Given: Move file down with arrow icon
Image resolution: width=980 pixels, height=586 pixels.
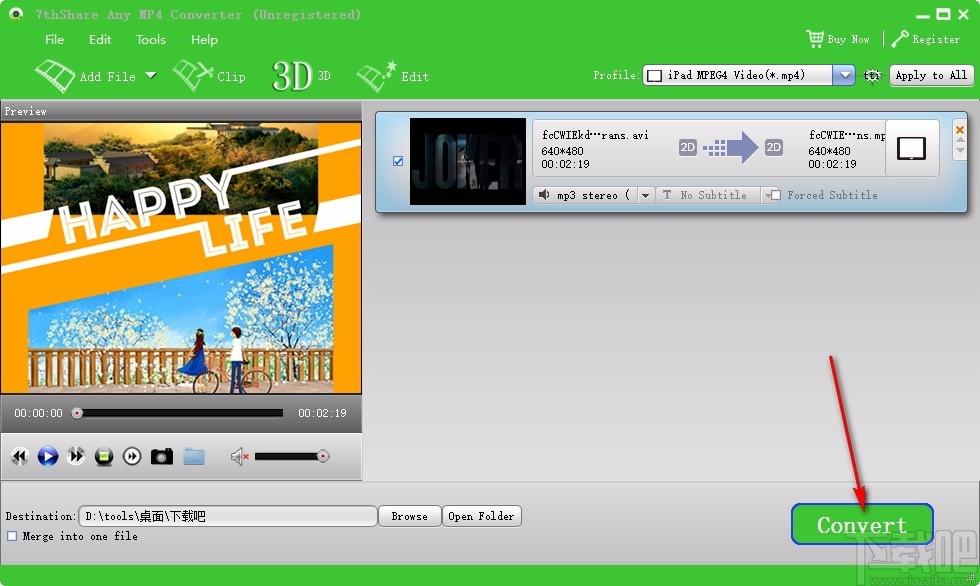Looking at the screenshot, I should [960, 152].
